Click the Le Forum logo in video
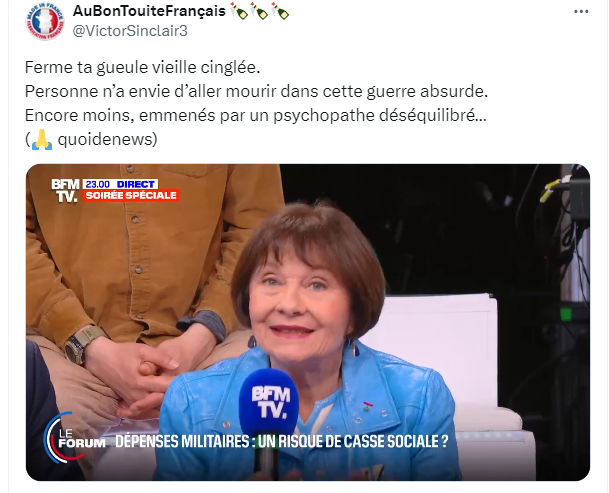This screenshot has height=493, width=609. click(74, 438)
